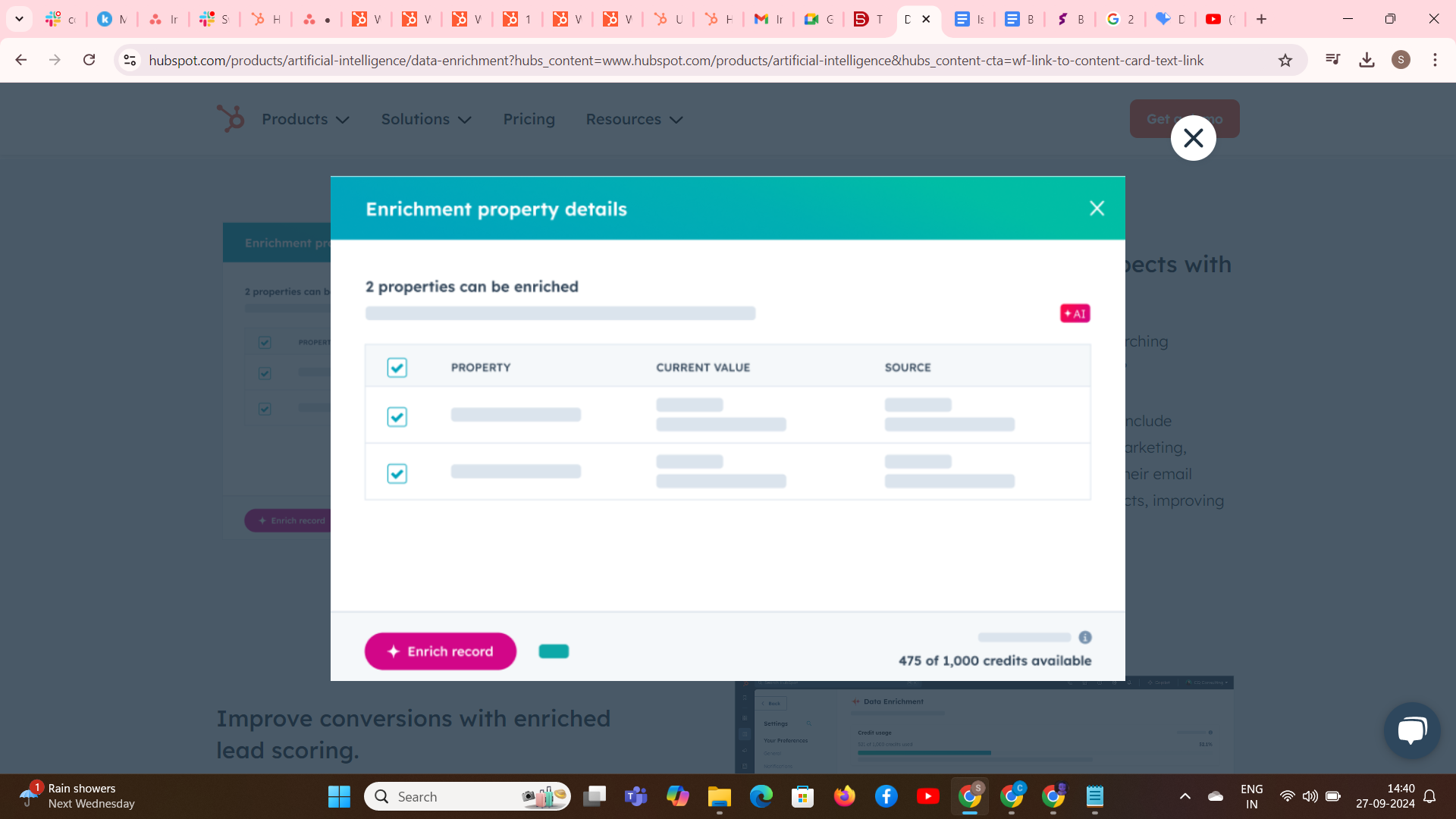Click the profile avatar icon in browser
Screen dimensions: 1456x819
click(1400, 60)
